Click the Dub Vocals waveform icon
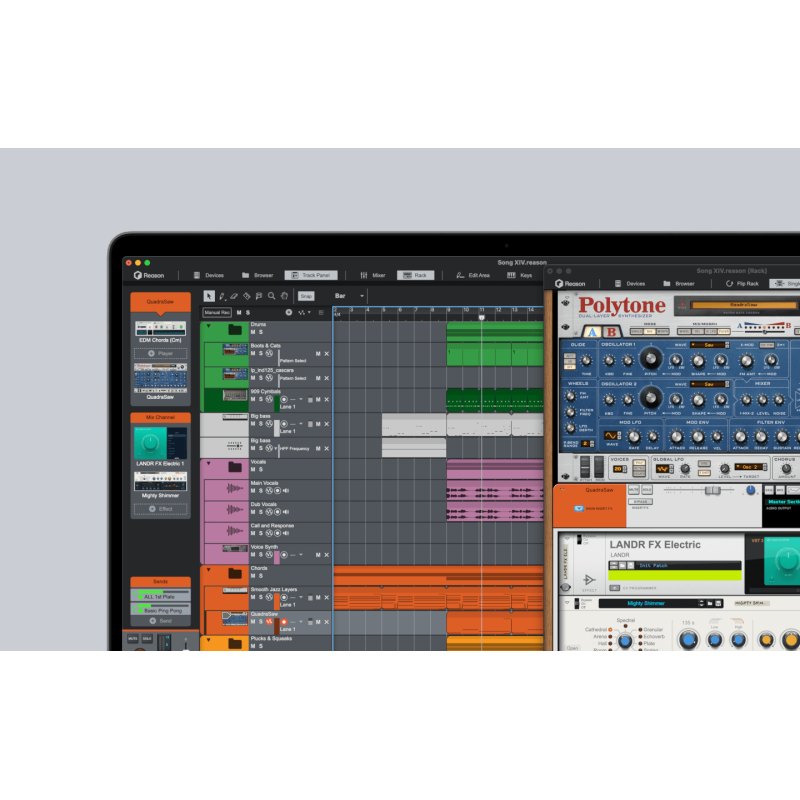Viewport: 800px width, 800px height. [x=234, y=510]
